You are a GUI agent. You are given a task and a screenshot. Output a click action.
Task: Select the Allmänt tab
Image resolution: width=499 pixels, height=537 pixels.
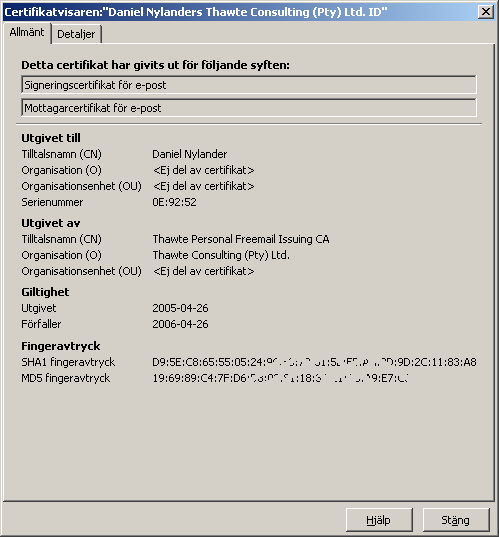point(27,33)
